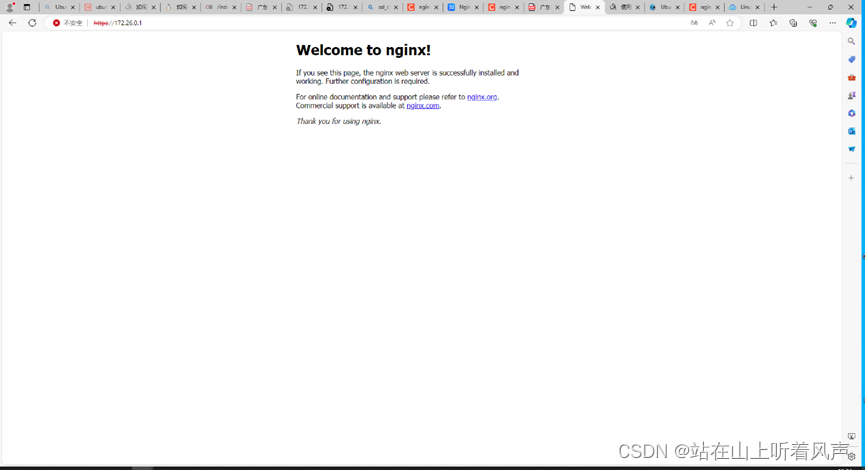Viewport: 865px width, 470px height.
Task: Switch to the Linu tab with cloud icon
Action: point(745,7)
